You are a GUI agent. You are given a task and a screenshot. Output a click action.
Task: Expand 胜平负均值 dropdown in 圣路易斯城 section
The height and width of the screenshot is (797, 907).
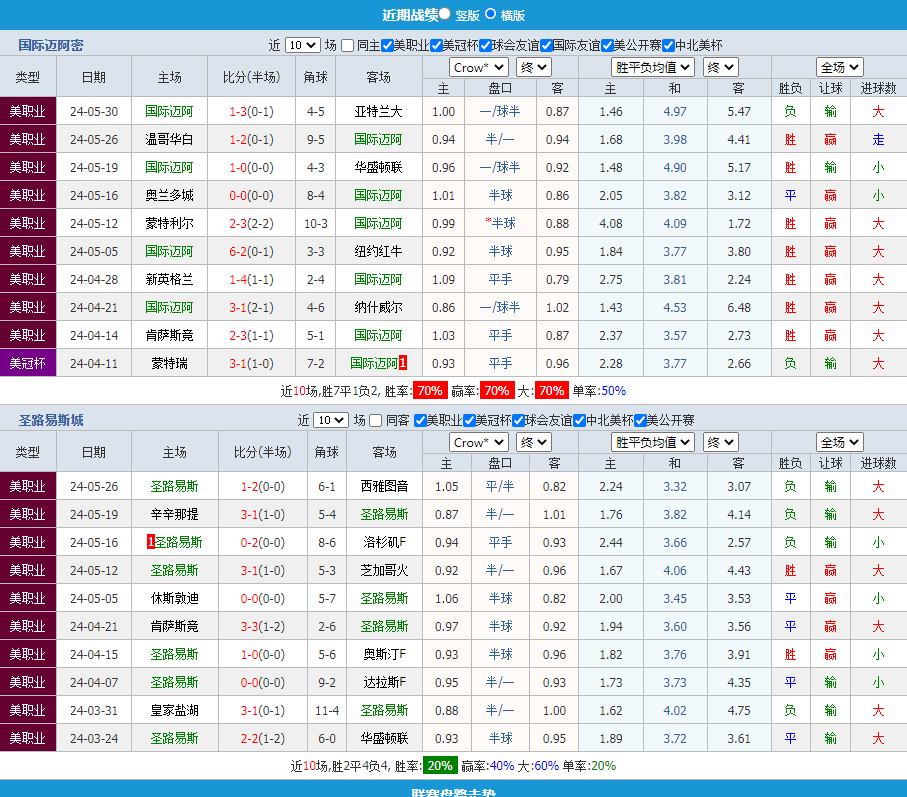(653, 442)
